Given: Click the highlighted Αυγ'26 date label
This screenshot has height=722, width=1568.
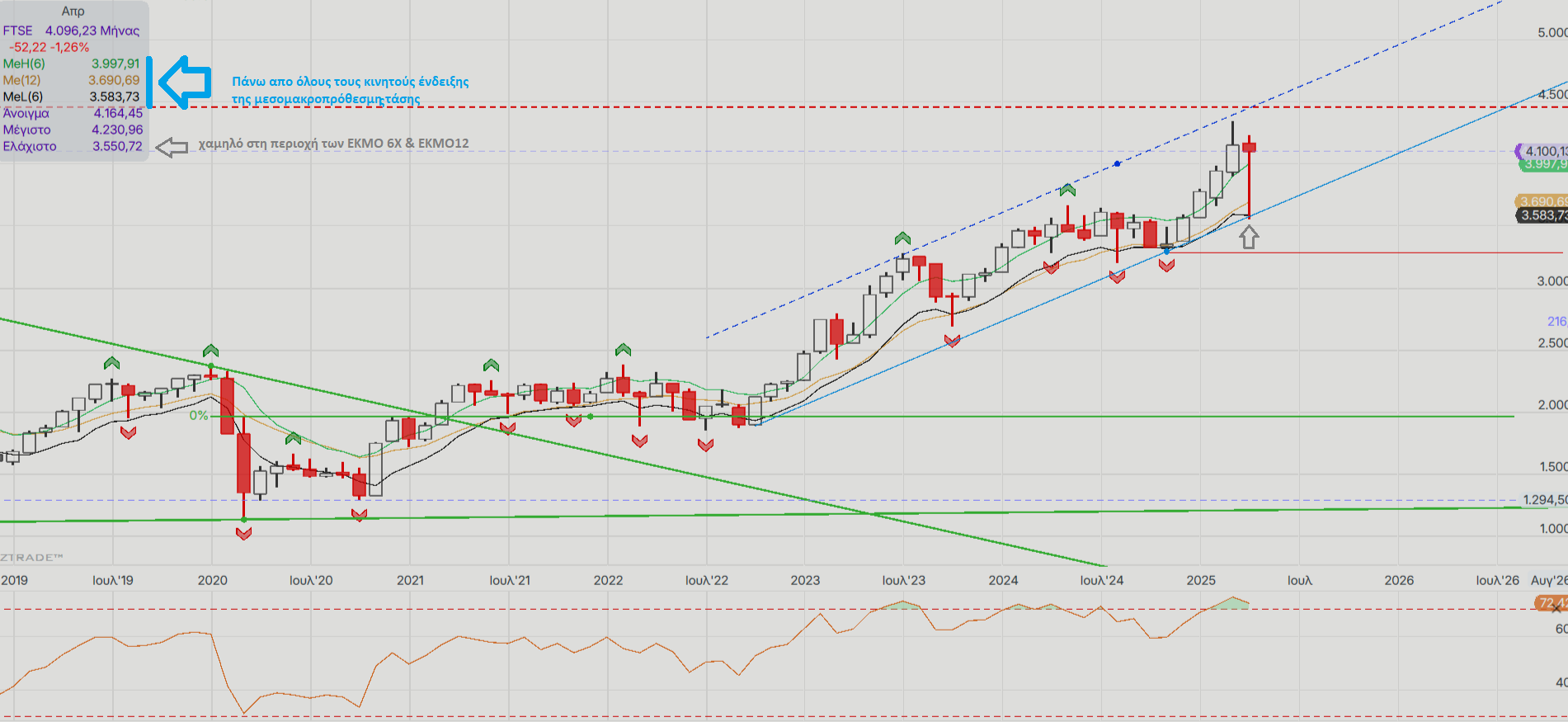Looking at the screenshot, I should 1548,580.
